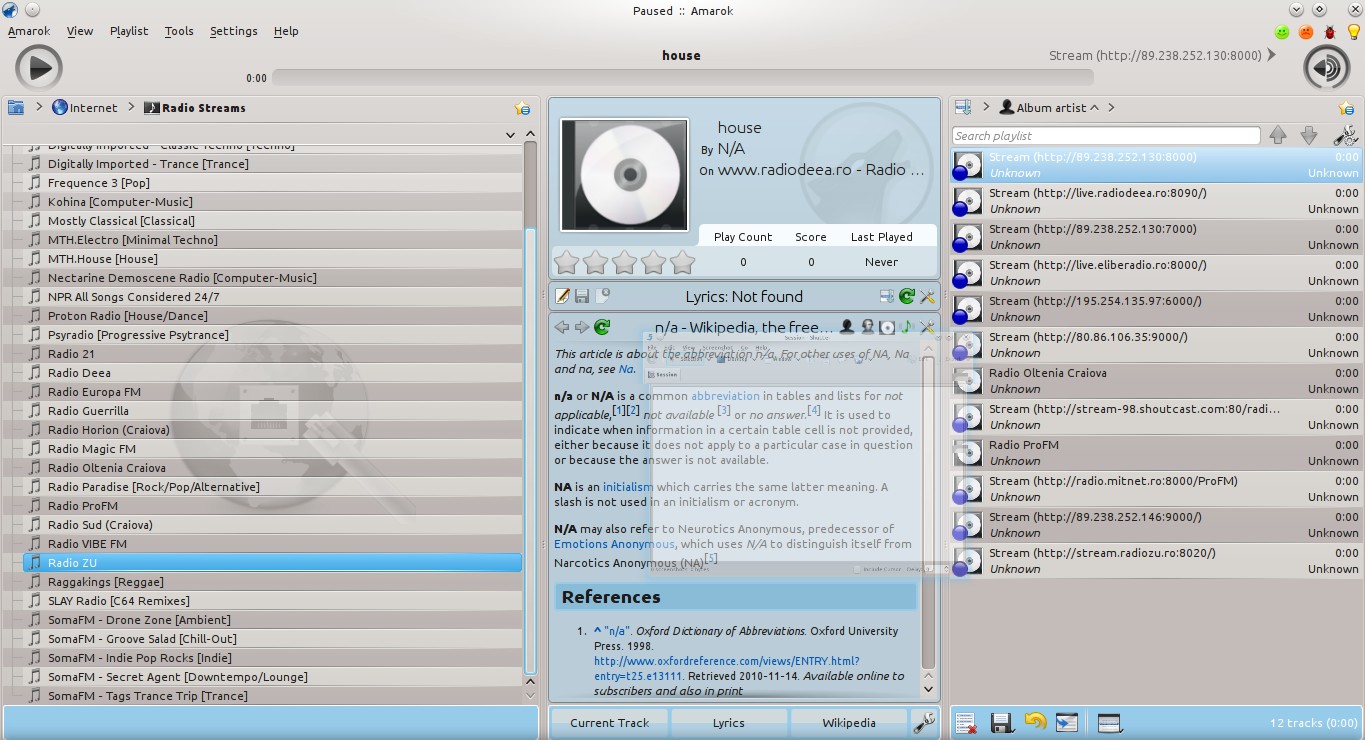Start playback with the play button

(39, 68)
